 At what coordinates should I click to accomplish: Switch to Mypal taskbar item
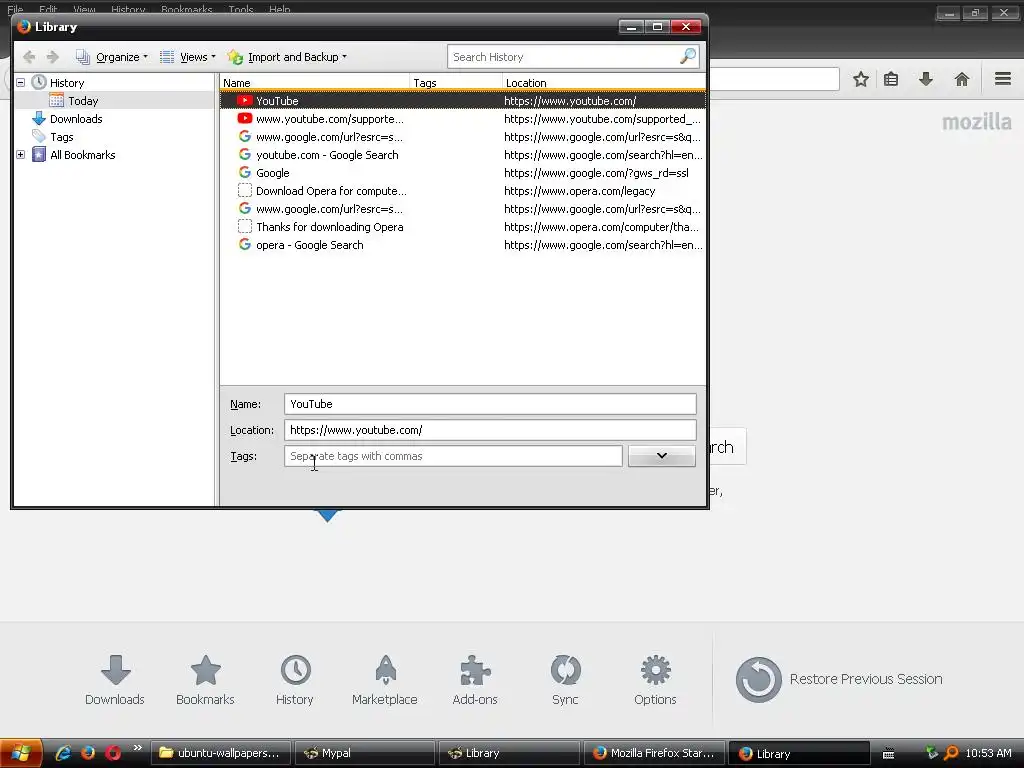[x=364, y=753]
